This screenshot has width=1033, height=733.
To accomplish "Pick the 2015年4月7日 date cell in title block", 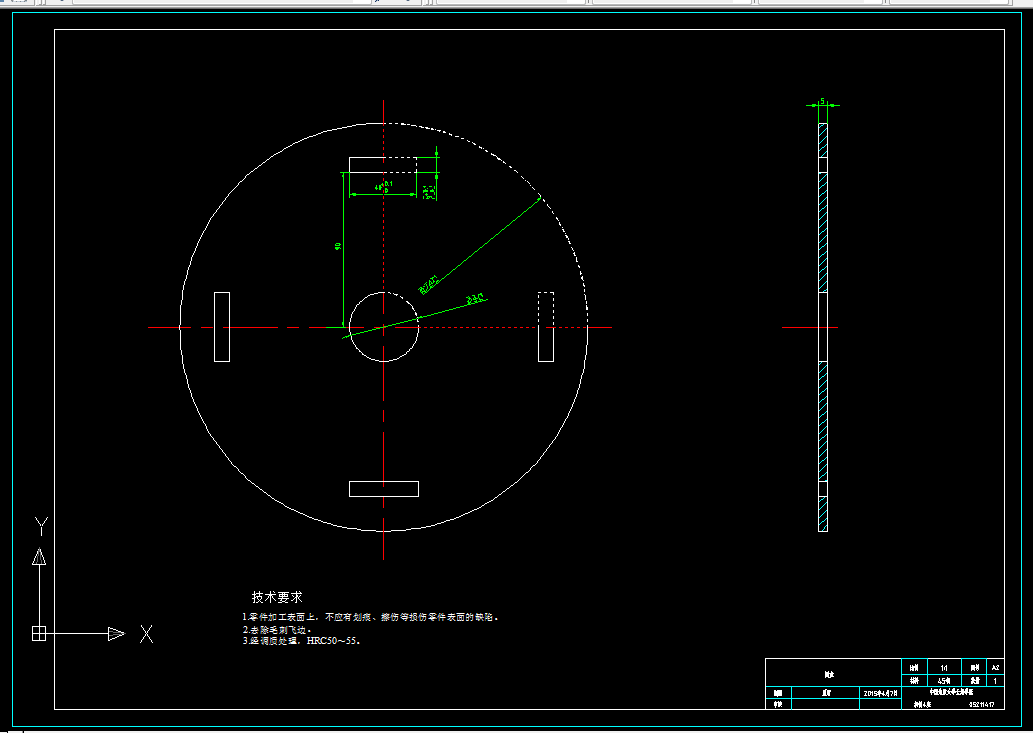I will (880, 693).
